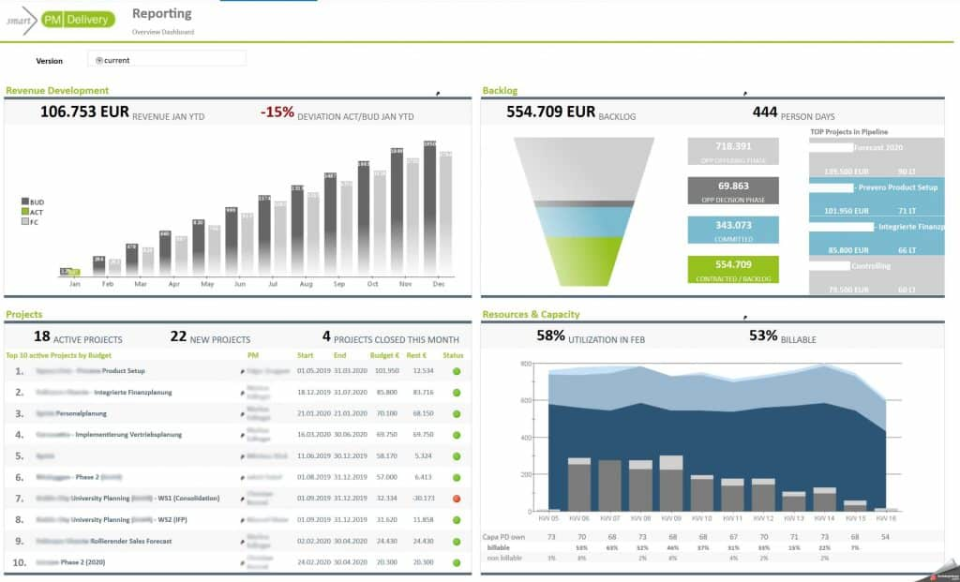The width and height of the screenshot is (960, 582).
Task: Click the pin icon above Resources & Capacity panel
Action: [745, 317]
